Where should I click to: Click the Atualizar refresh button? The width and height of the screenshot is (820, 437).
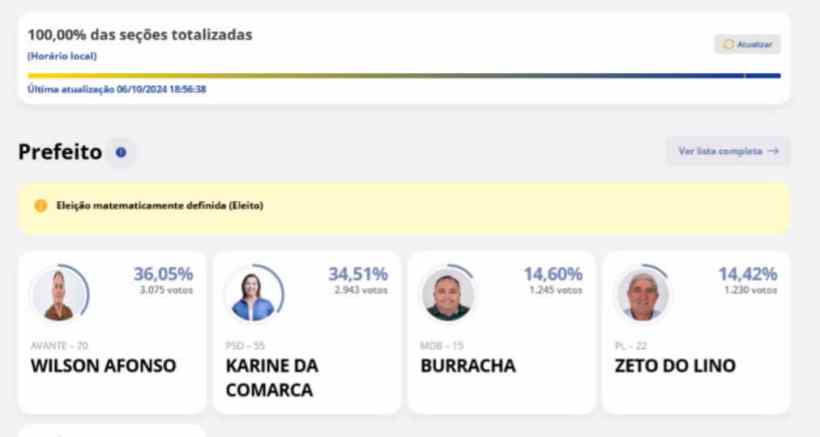pyautogui.click(x=747, y=44)
